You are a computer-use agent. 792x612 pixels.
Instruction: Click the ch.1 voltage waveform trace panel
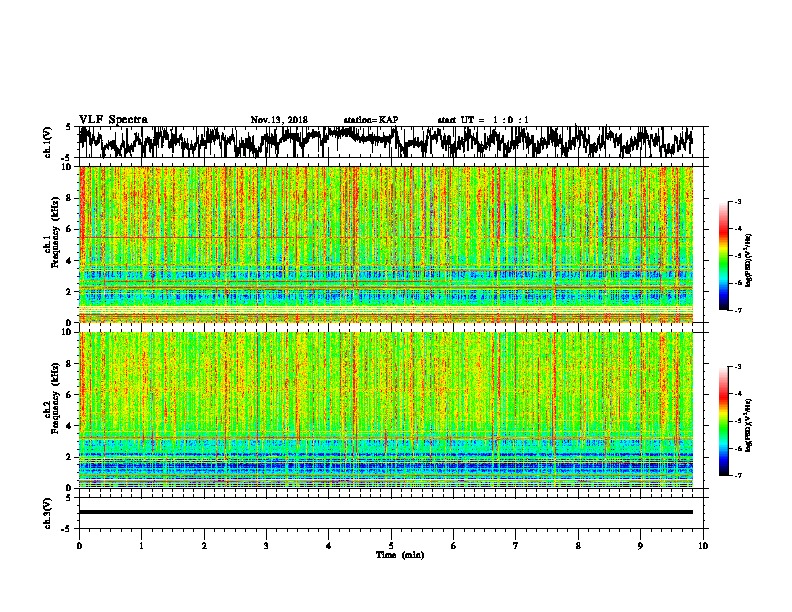pos(390,142)
